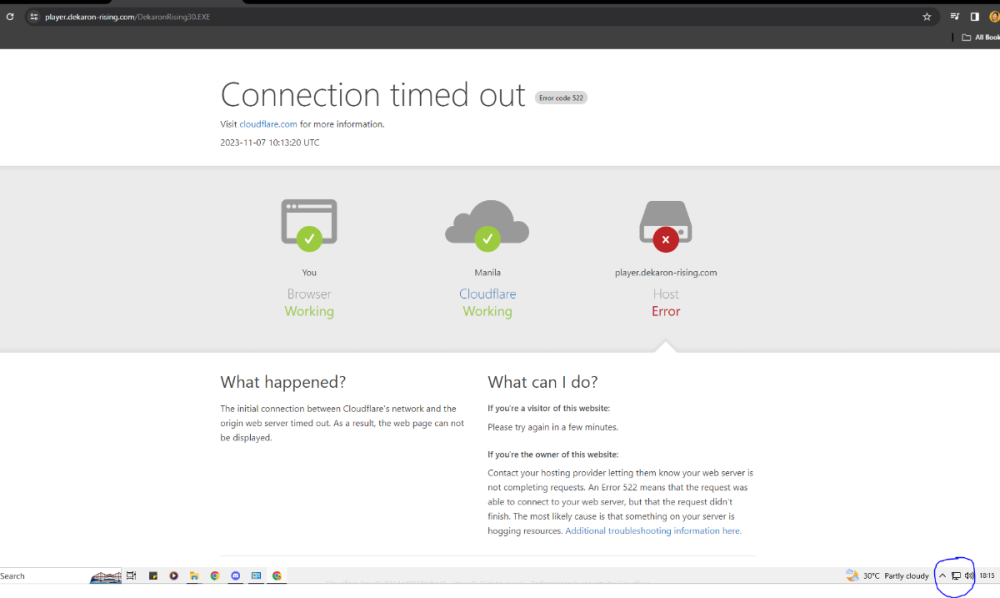Open the Chrome profile avatar
This screenshot has height=598, width=1000.
pyautogui.click(x=994, y=17)
